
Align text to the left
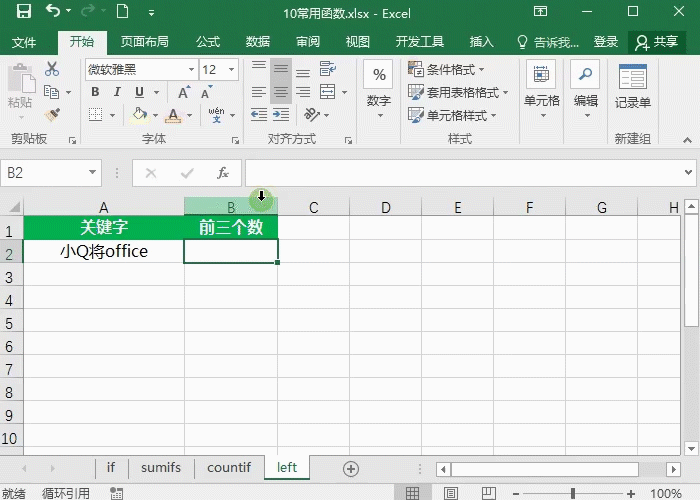tap(259, 92)
